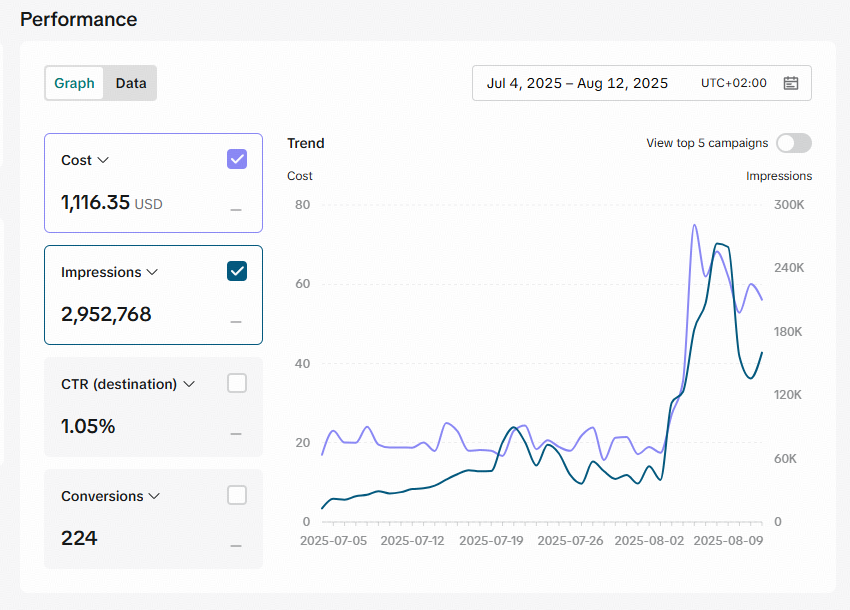Expand the Cost metric dropdown chevron
This screenshot has width=850, height=610.
coord(103,160)
